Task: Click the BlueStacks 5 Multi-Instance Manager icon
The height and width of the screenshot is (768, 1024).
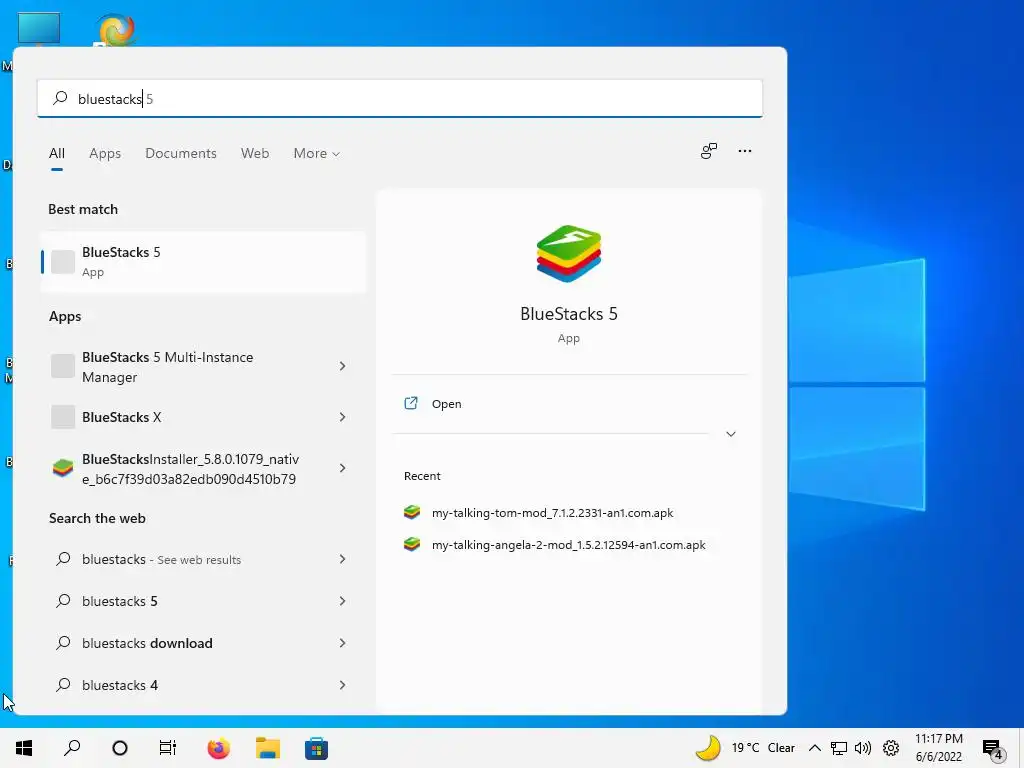Action: pyautogui.click(x=63, y=366)
